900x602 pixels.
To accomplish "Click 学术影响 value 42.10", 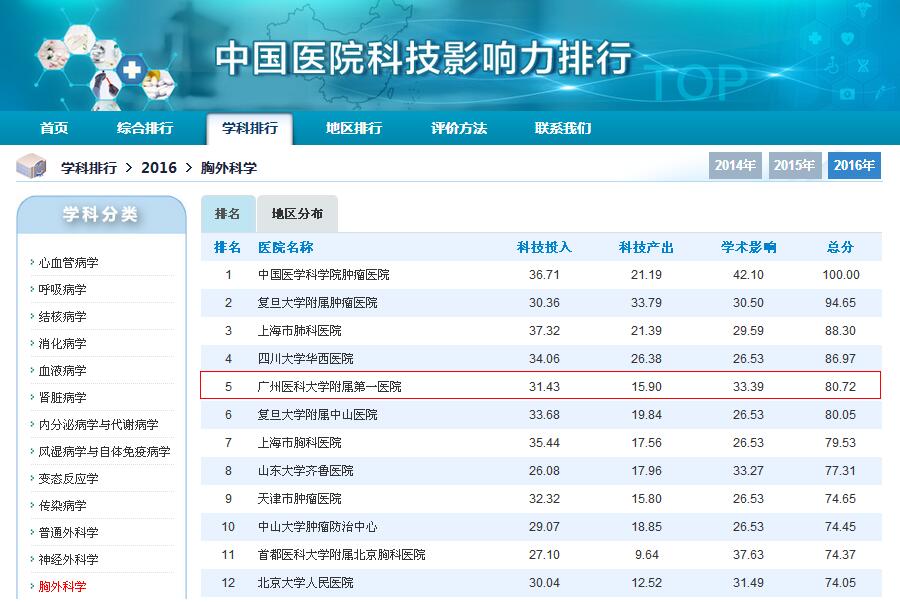I will click(x=748, y=275).
